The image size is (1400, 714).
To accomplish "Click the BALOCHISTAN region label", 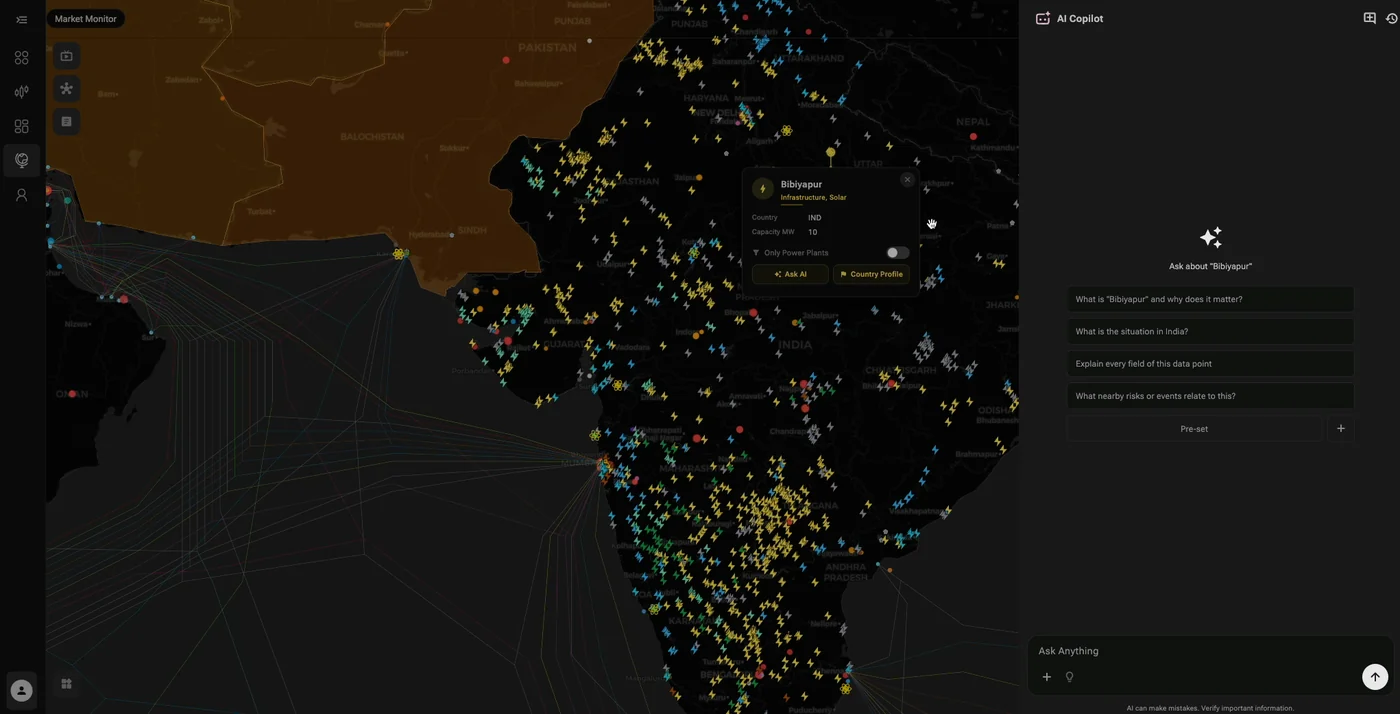I will (372, 137).
